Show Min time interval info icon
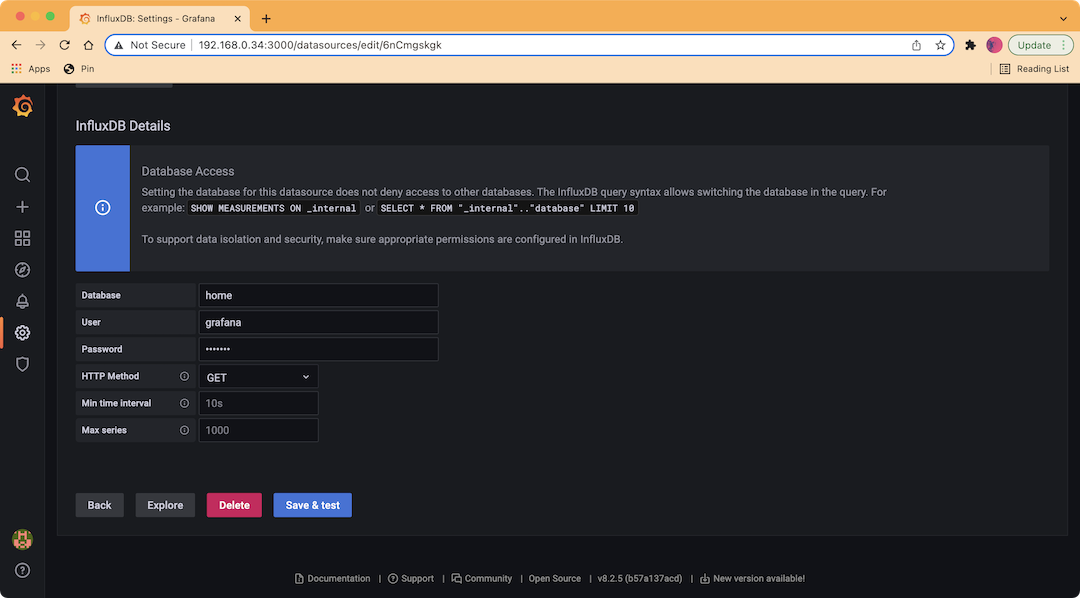The width and height of the screenshot is (1080, 598). coord(184,403)
